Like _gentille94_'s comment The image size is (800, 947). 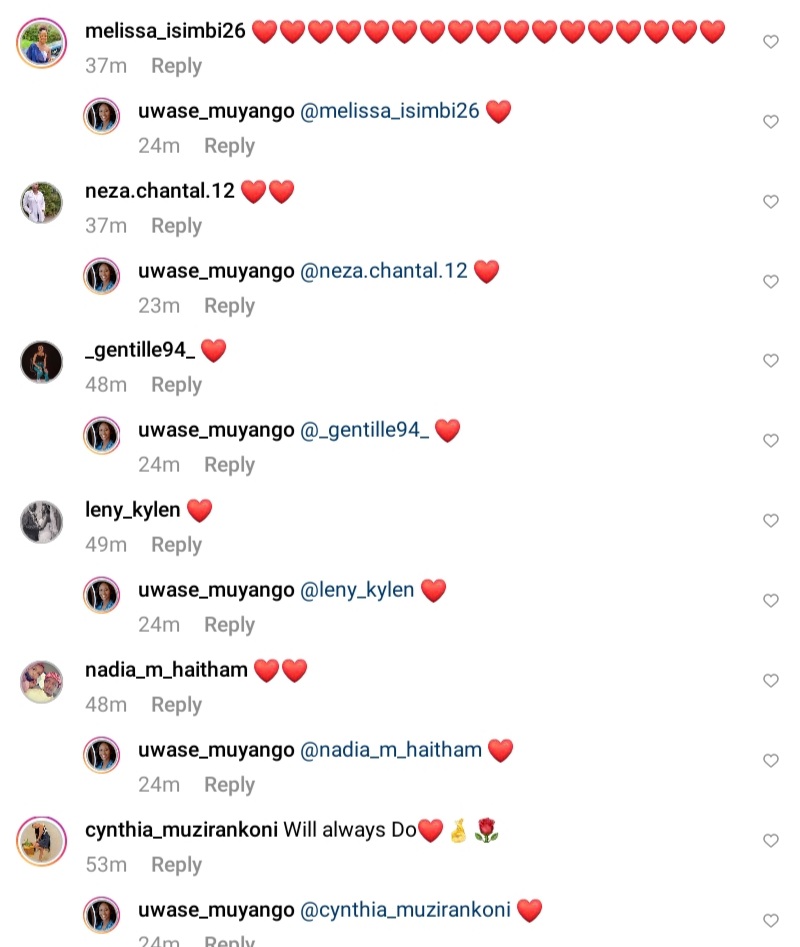pyautogui.click(x=770, y=361)
